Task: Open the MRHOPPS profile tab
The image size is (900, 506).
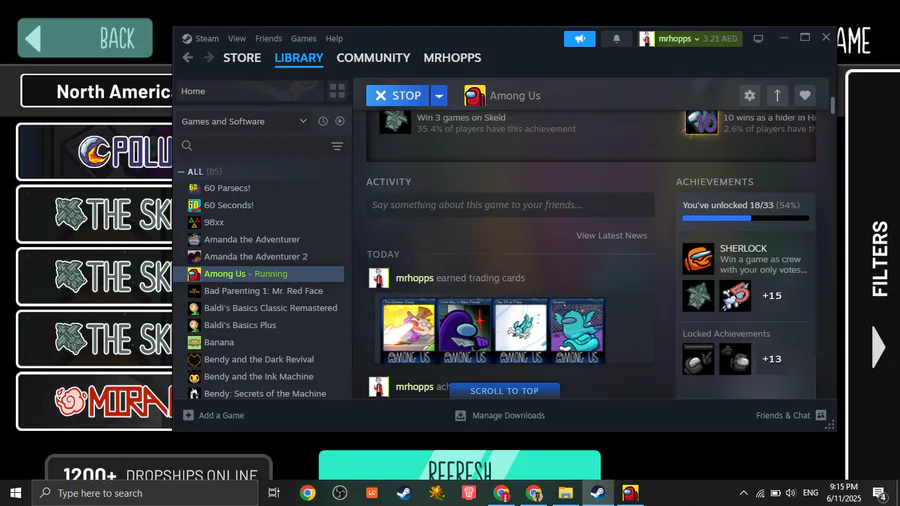Action: coord(452,58)
